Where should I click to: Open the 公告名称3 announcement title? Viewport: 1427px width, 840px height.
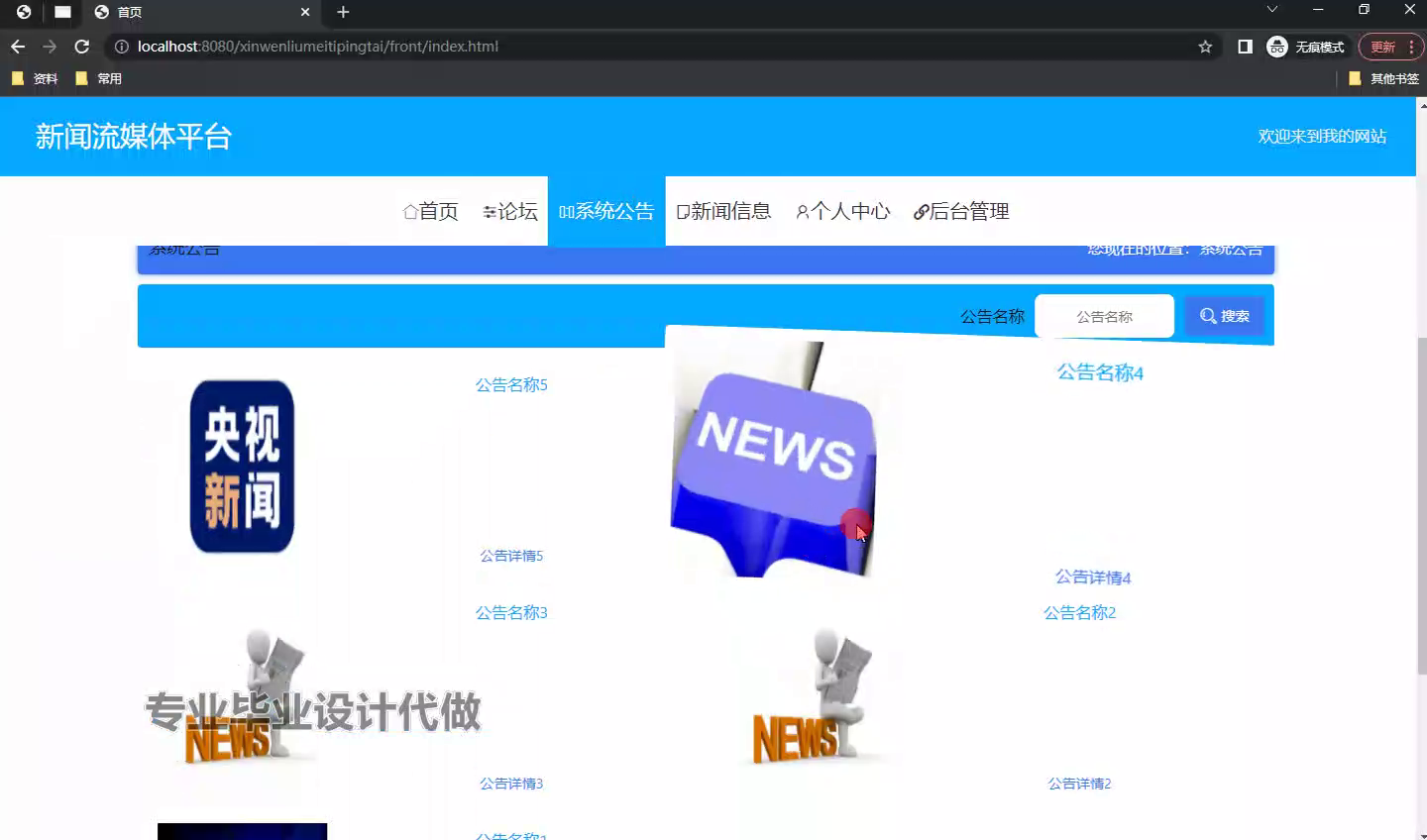[x=511, y=612]
